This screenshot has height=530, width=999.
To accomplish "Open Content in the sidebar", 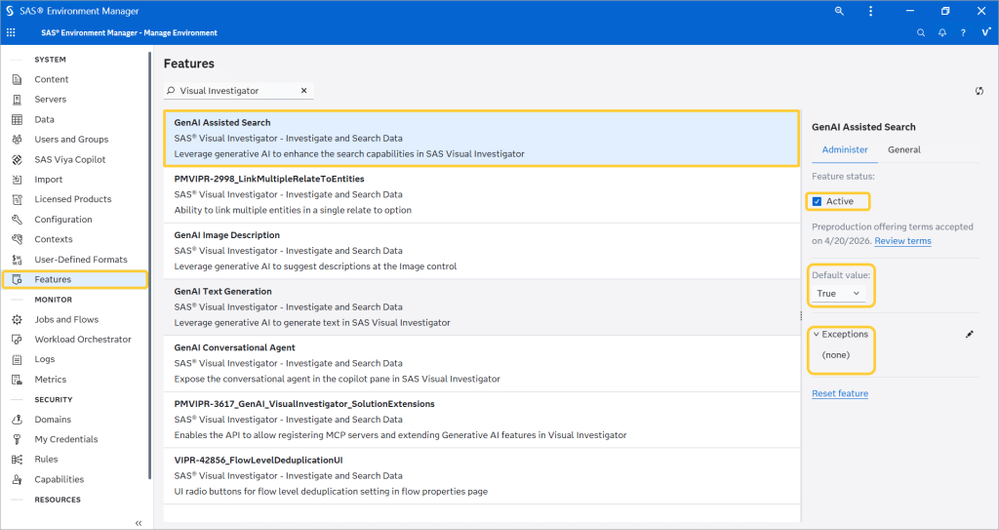I will point(51,80).
